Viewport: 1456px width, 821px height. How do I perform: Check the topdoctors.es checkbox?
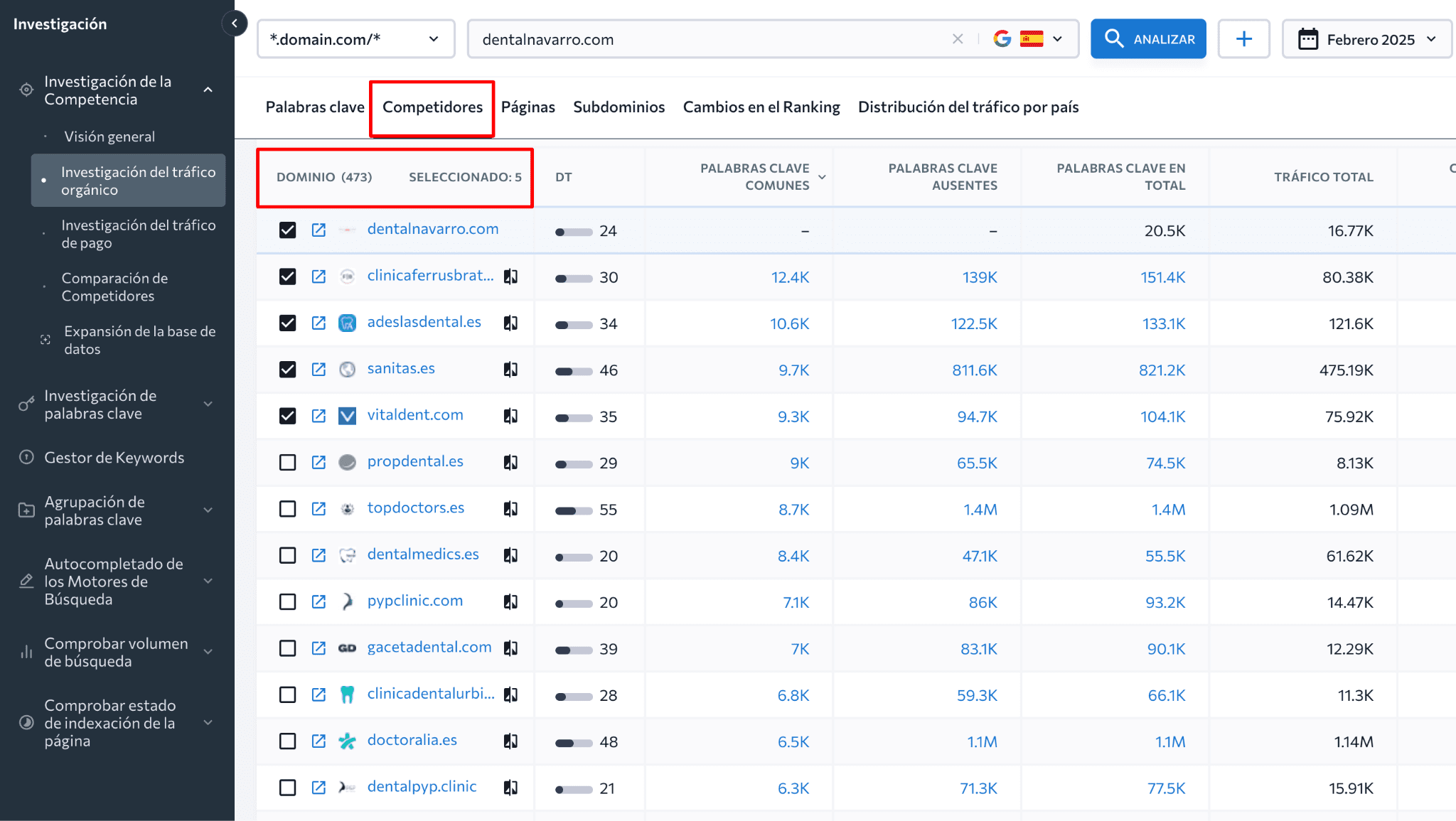[287, 508]
